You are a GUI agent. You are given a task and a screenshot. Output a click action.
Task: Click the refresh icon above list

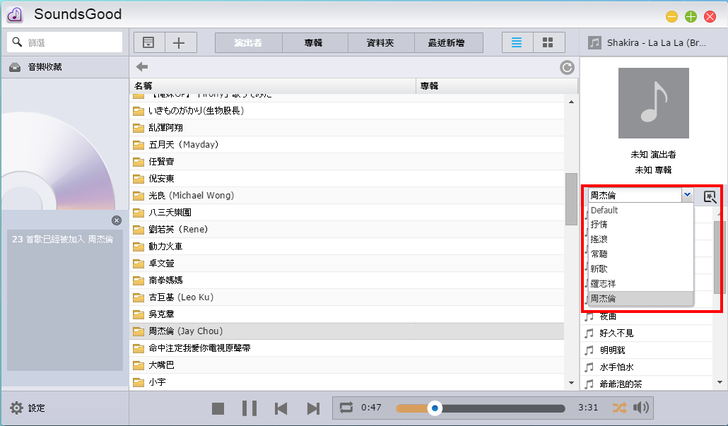[567, 67]
